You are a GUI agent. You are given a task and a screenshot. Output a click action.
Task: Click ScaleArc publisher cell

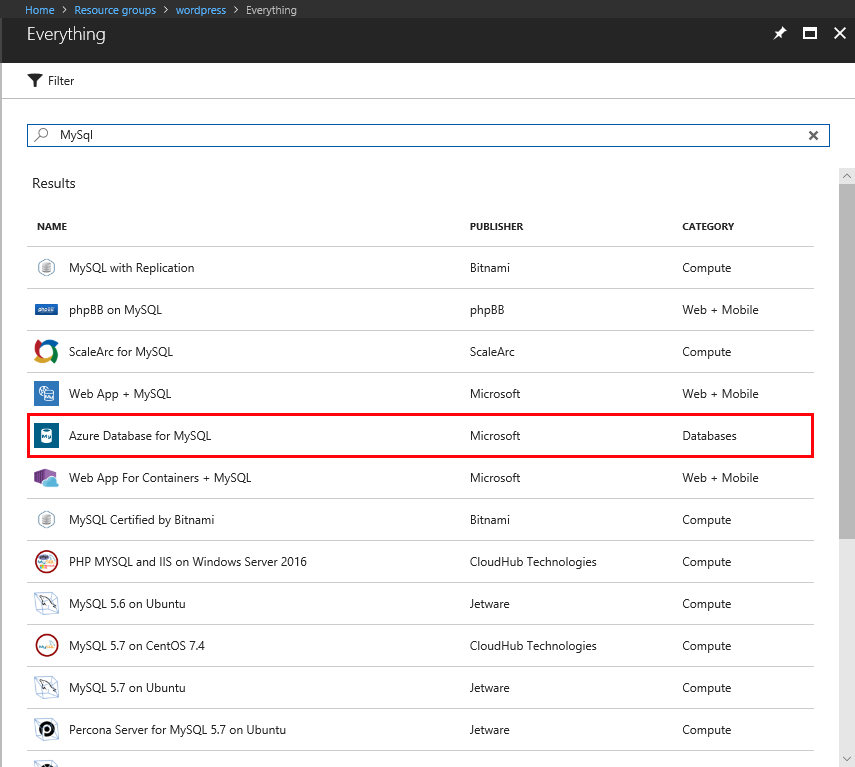[492, 352]
